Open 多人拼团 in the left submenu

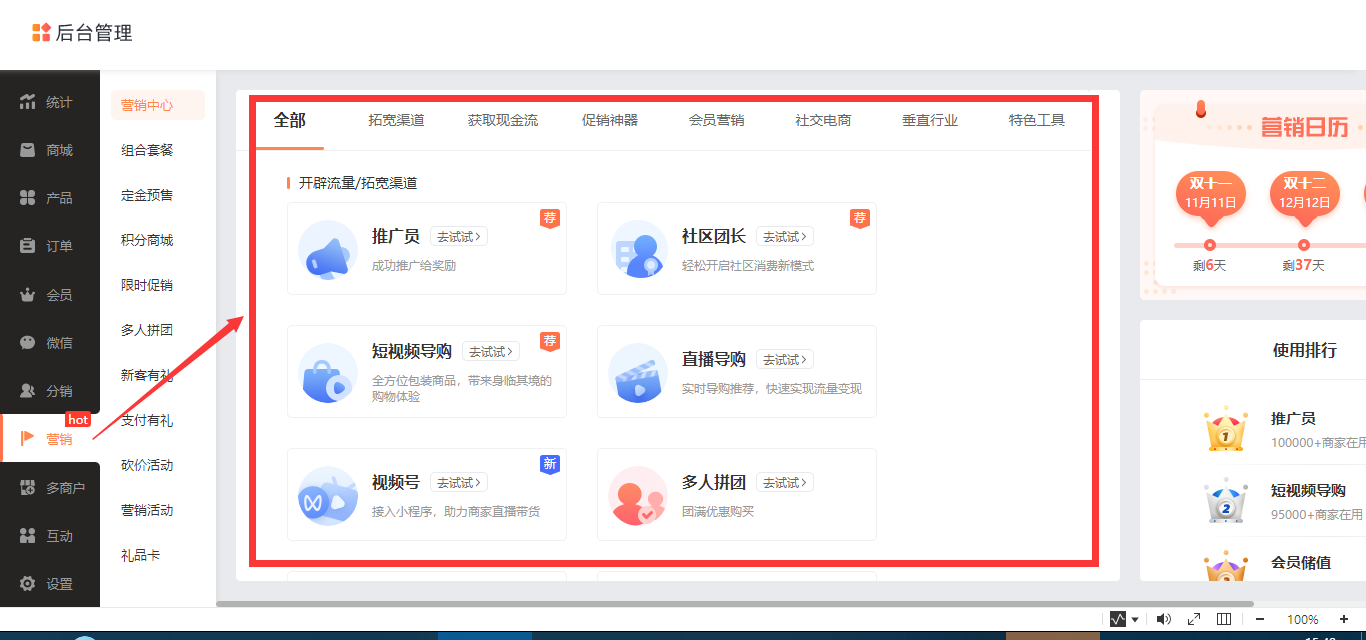click(x=147, y=330)
